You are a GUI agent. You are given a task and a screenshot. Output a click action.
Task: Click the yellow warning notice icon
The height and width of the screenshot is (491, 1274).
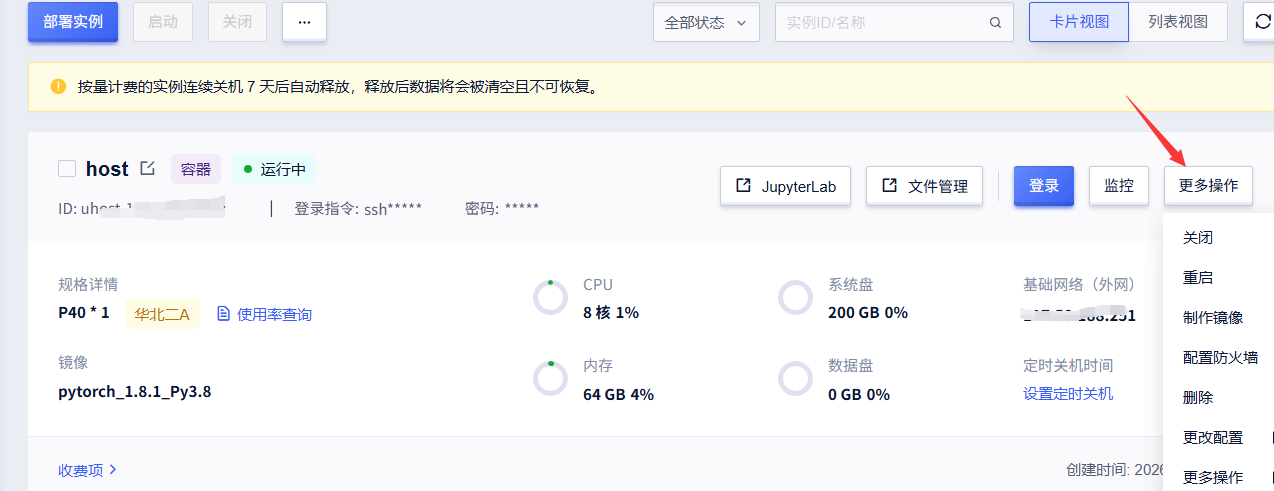(58, 87)
